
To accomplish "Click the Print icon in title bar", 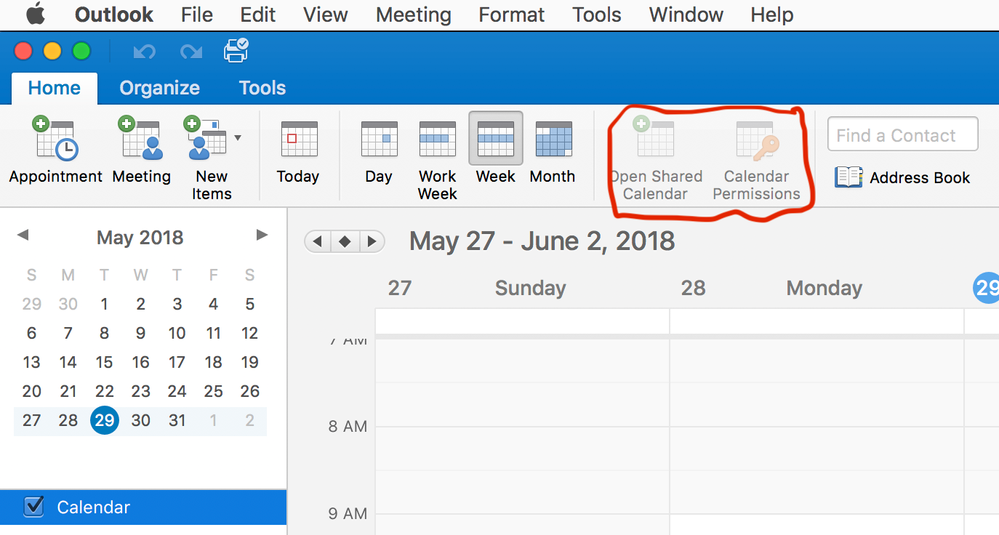I will point(236,50).
